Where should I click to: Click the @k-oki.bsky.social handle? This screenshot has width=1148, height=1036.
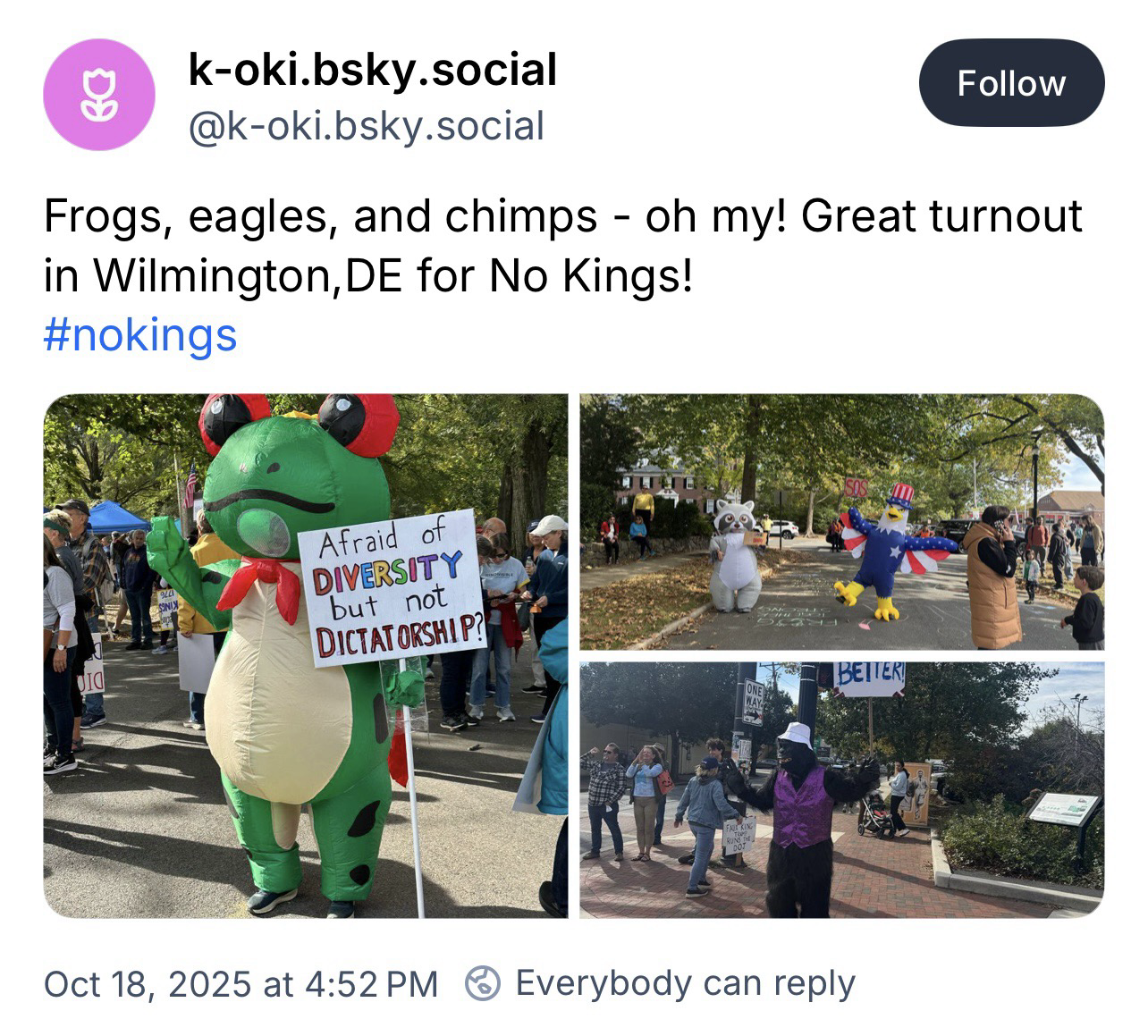(x=366, y=126)
